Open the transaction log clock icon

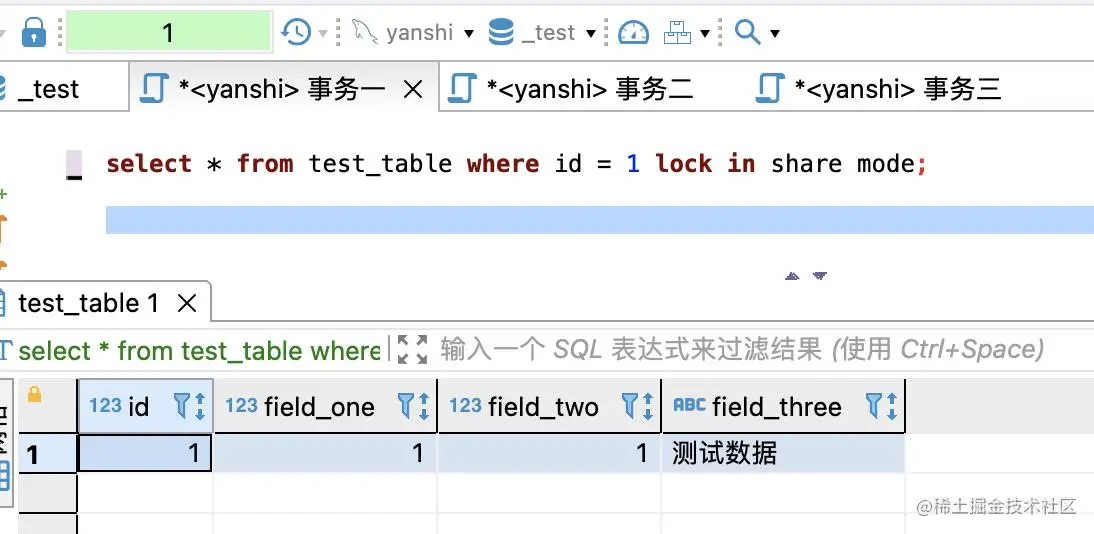[297, 32]
